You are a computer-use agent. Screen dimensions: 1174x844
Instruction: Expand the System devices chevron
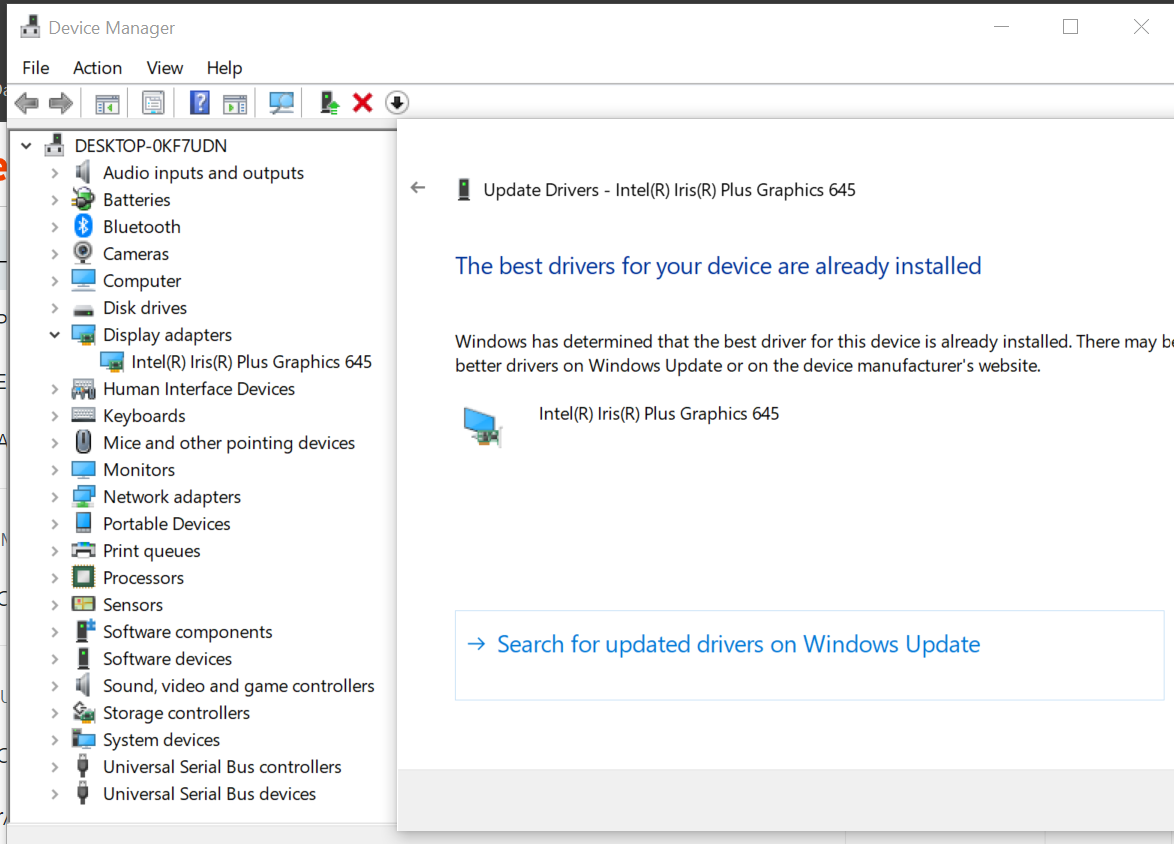[x=55, y=739]
